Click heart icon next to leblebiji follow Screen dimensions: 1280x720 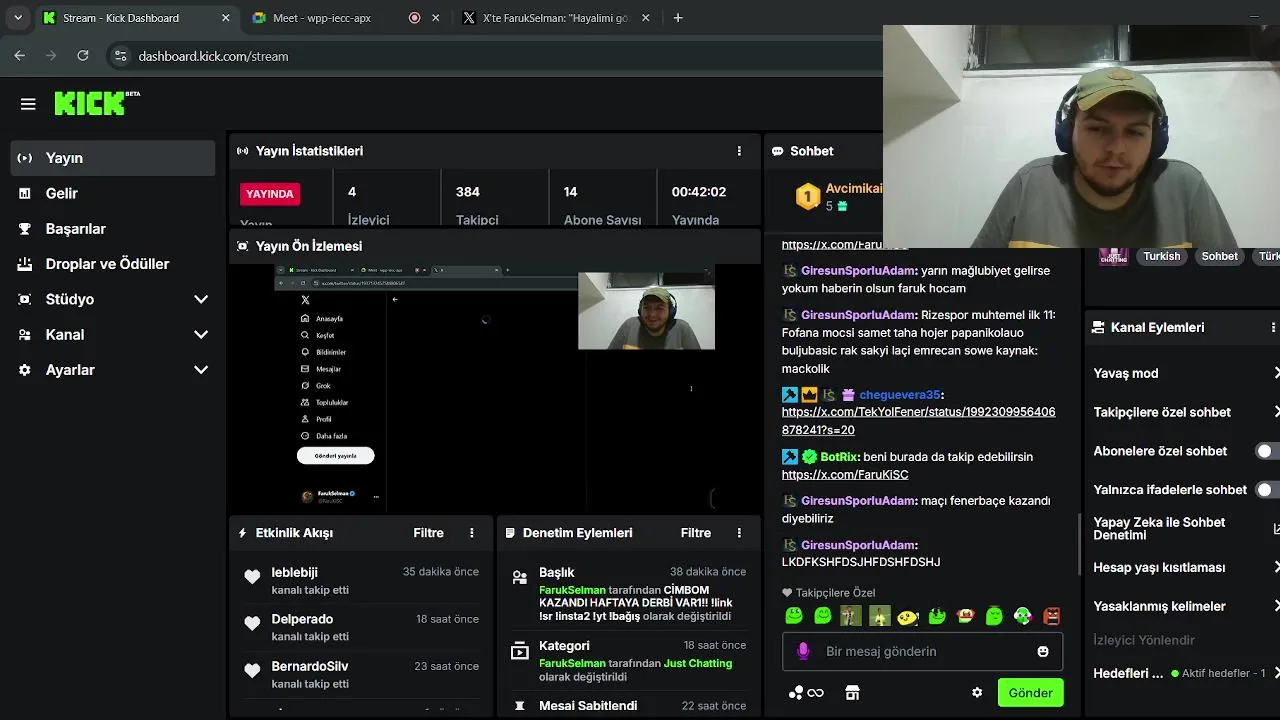(x=252, y=576)
